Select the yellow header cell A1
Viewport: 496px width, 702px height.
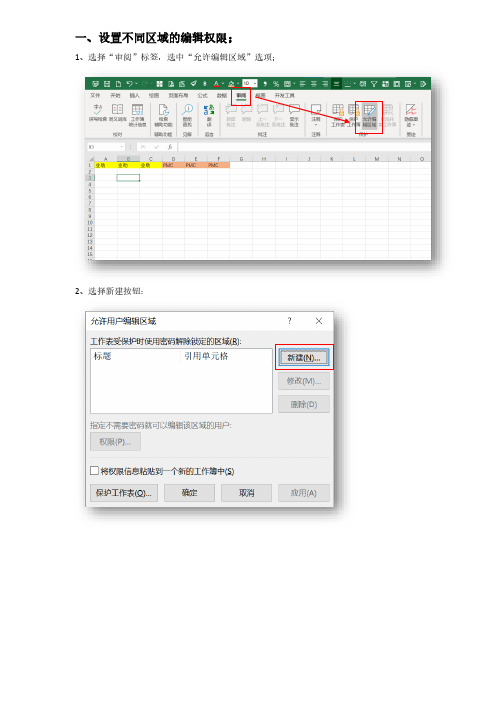(106, 165)
